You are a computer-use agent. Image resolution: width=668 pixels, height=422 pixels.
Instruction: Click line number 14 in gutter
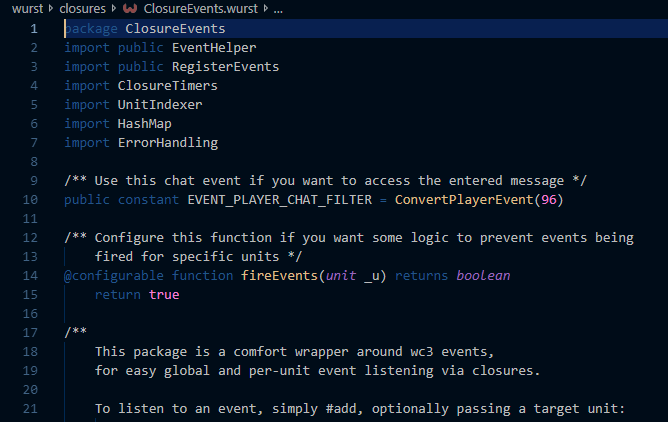pos(30,276)
